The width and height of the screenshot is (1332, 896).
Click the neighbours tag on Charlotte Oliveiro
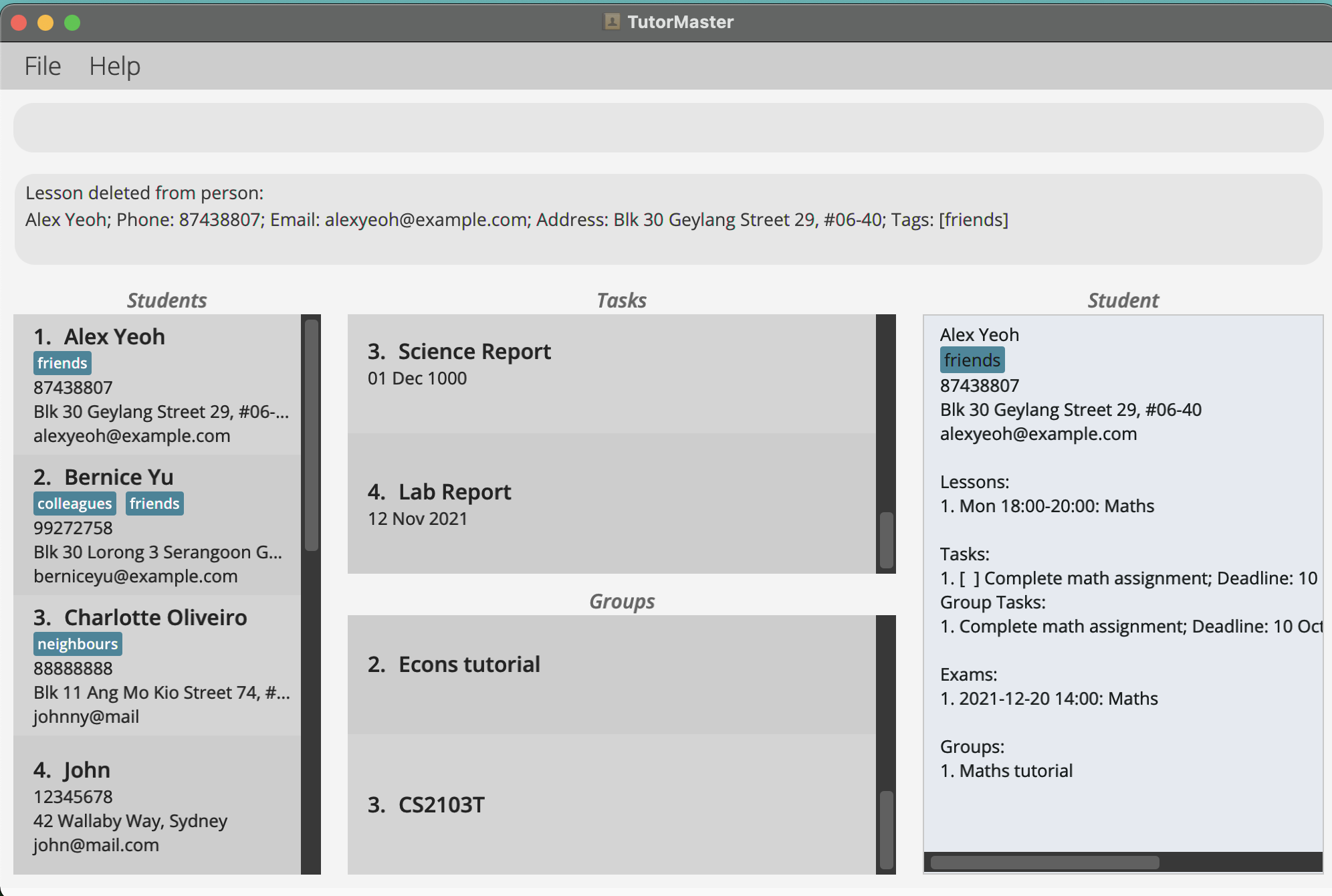(x=78, y=644)
